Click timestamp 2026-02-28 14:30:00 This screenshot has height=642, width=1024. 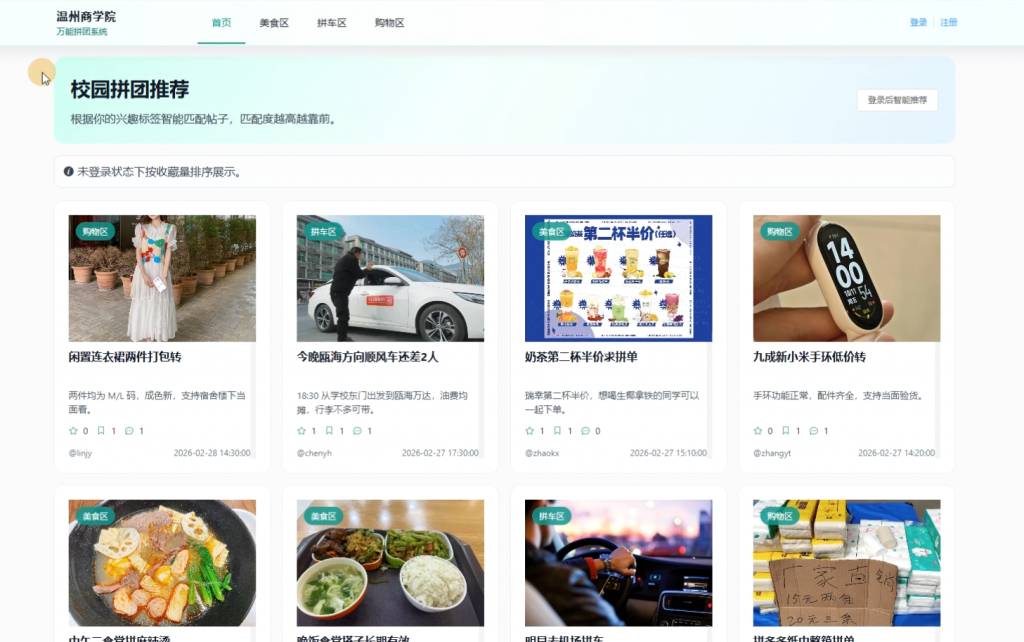212,453
